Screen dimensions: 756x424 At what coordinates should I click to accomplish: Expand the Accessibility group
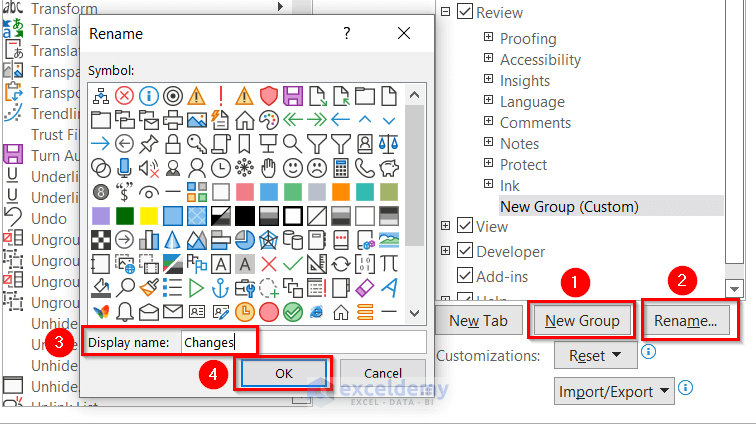pos(488,58)
